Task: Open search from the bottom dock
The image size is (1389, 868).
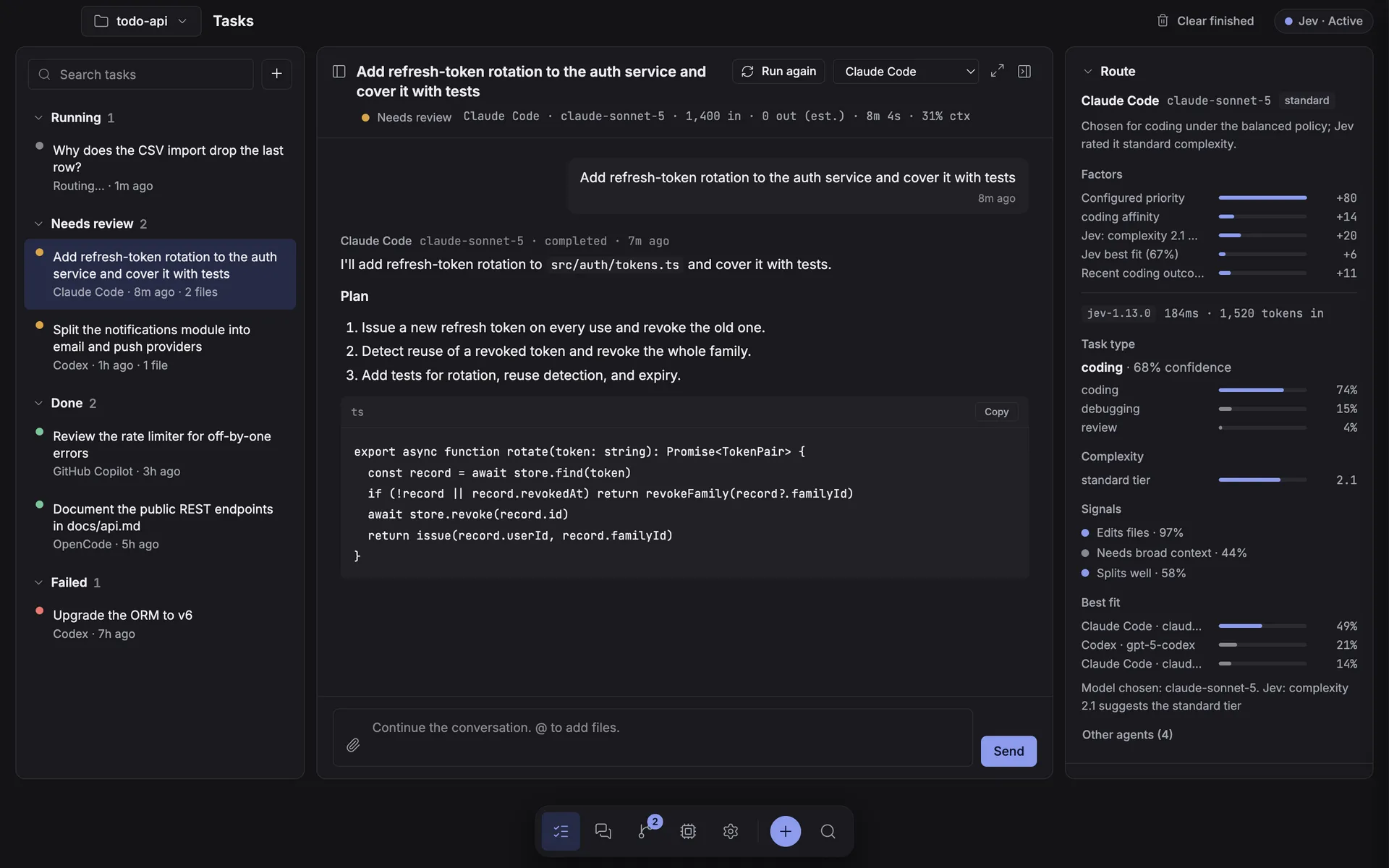Action: point(828,831)
